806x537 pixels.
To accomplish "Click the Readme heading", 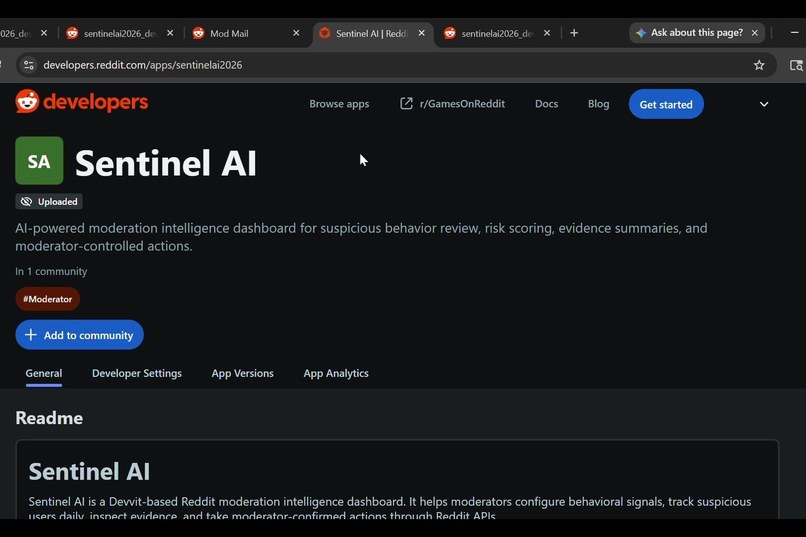I will pyautogui.click(x=49, y=418).
